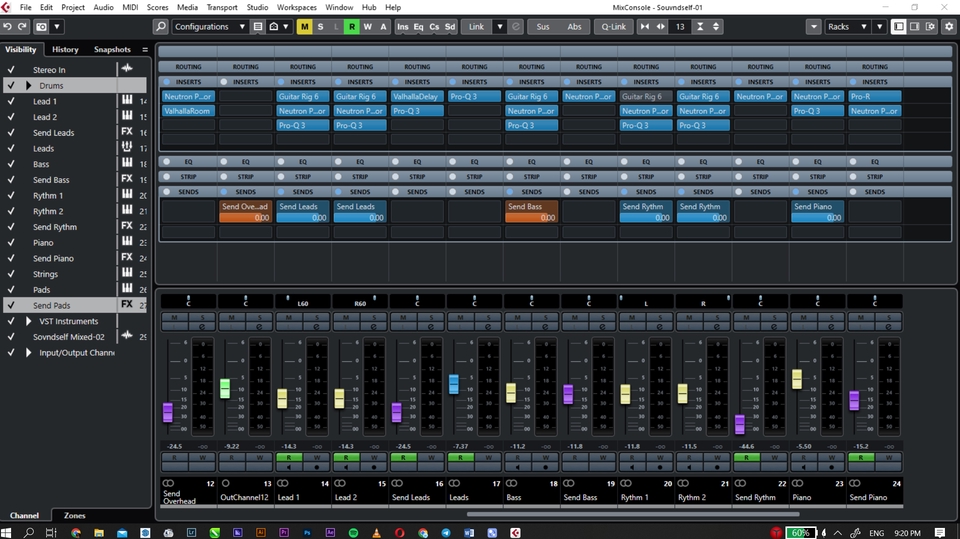Toggle the left zone panel icon

898,26
